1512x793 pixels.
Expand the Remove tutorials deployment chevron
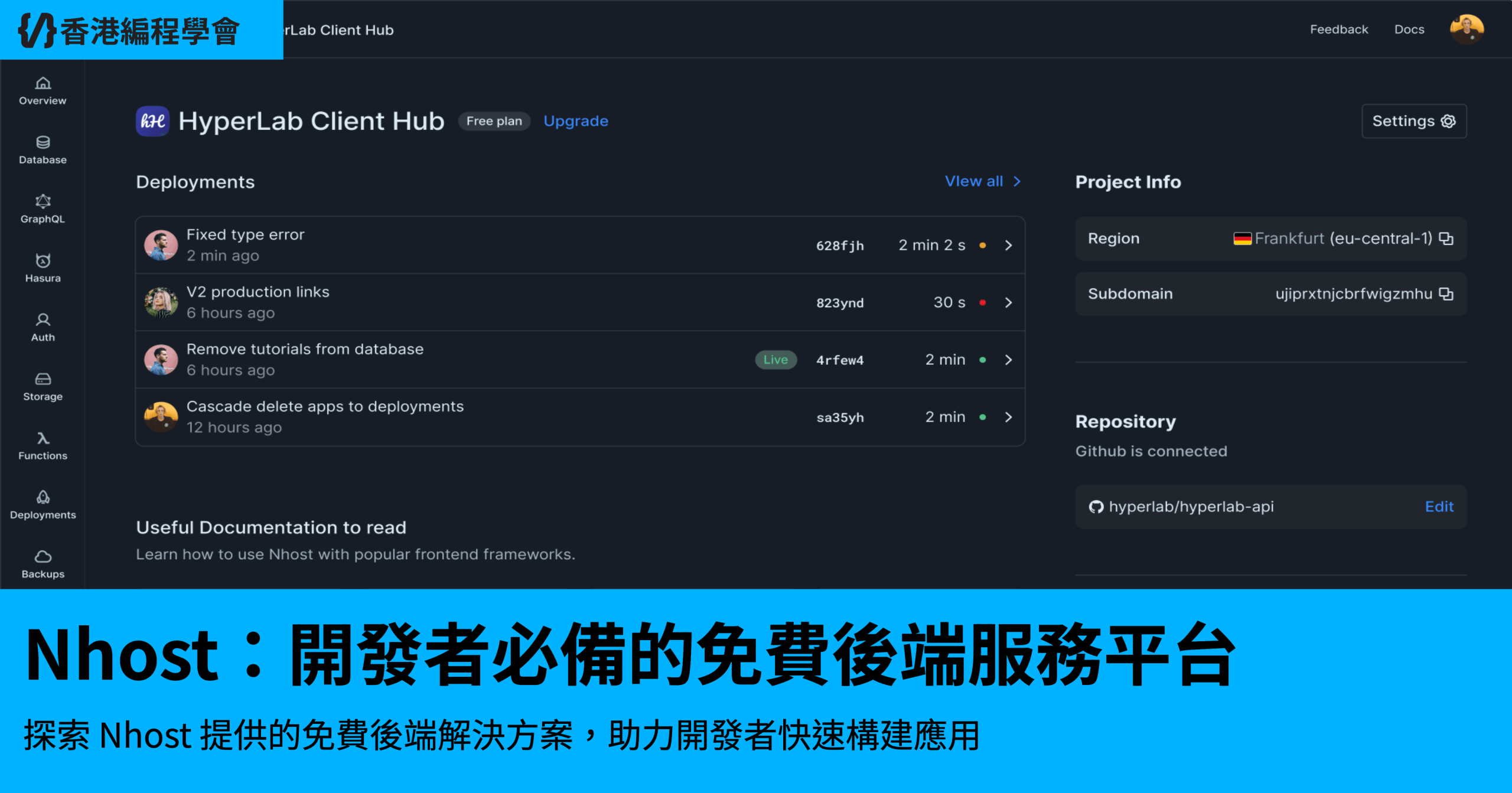(1008, 360)
